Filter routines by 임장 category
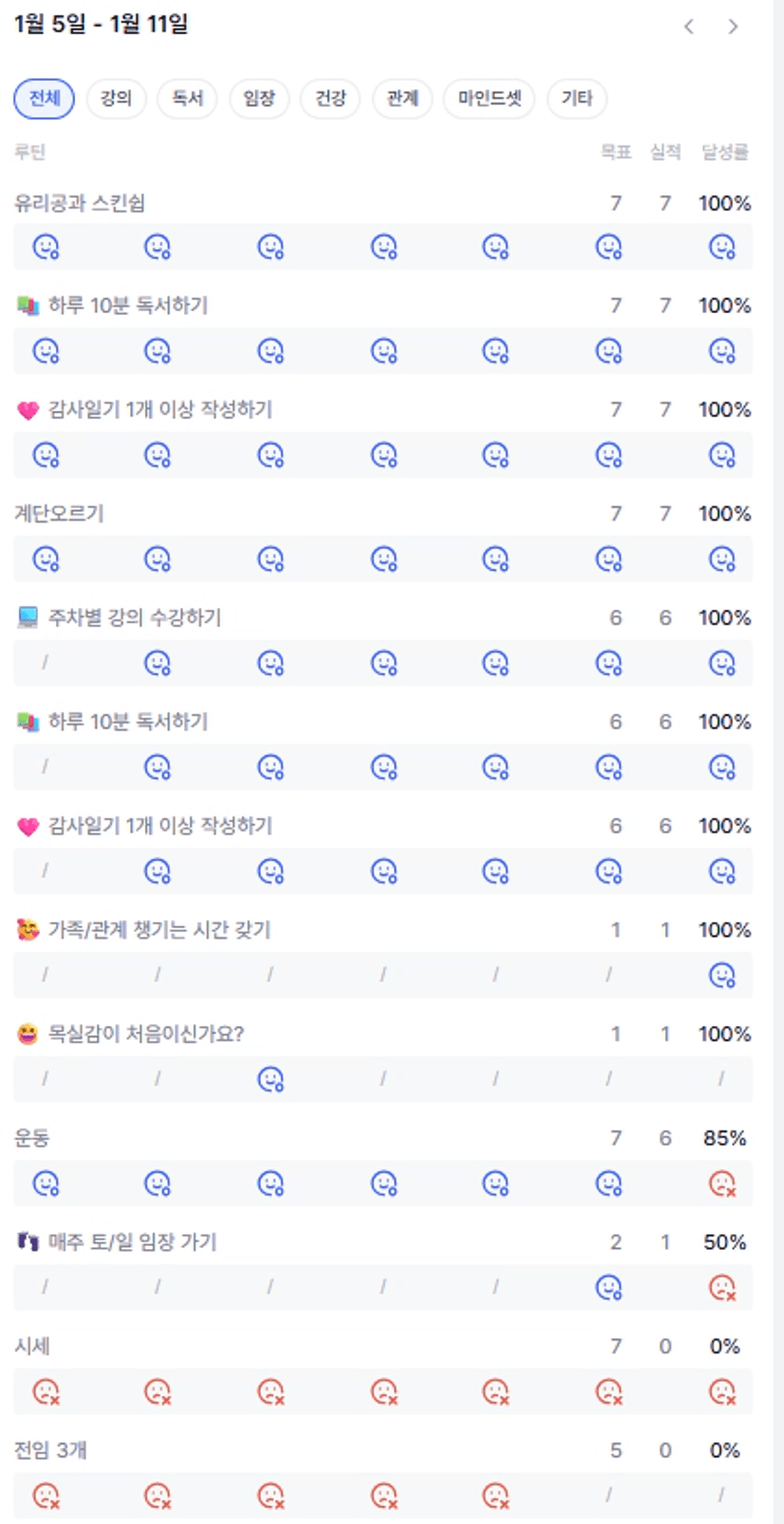Viewport: 784px width, 1524px height. [x=259, y=99]
